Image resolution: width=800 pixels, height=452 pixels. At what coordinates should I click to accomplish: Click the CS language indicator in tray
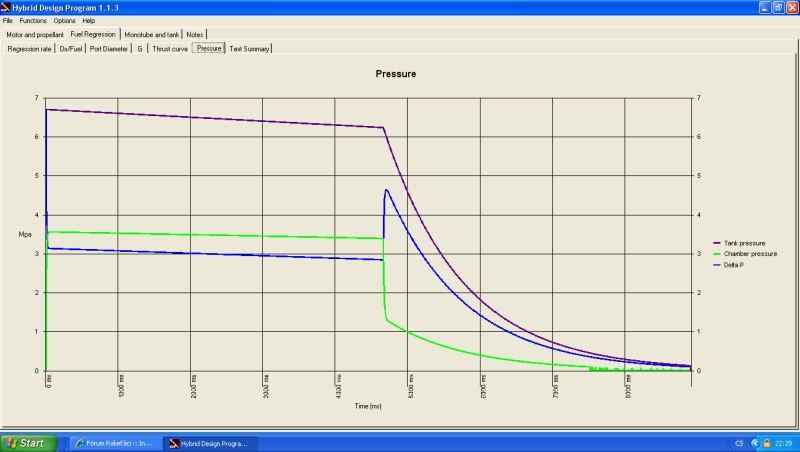click(x=738, y=443)
